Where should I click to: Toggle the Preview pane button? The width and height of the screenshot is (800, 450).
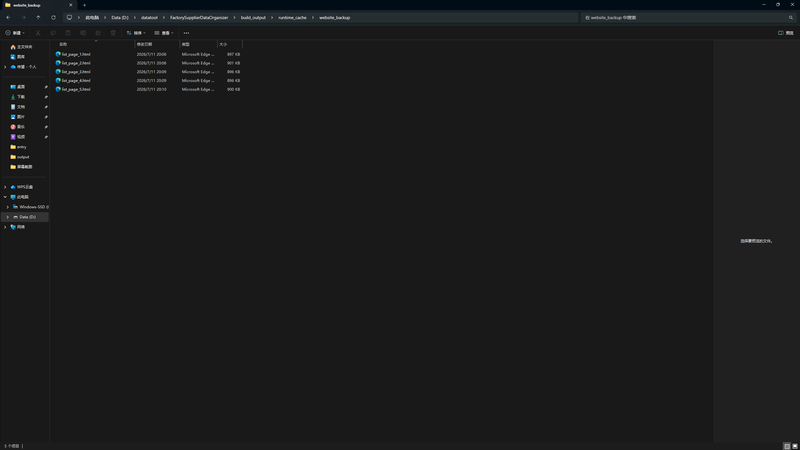(786, 33)
